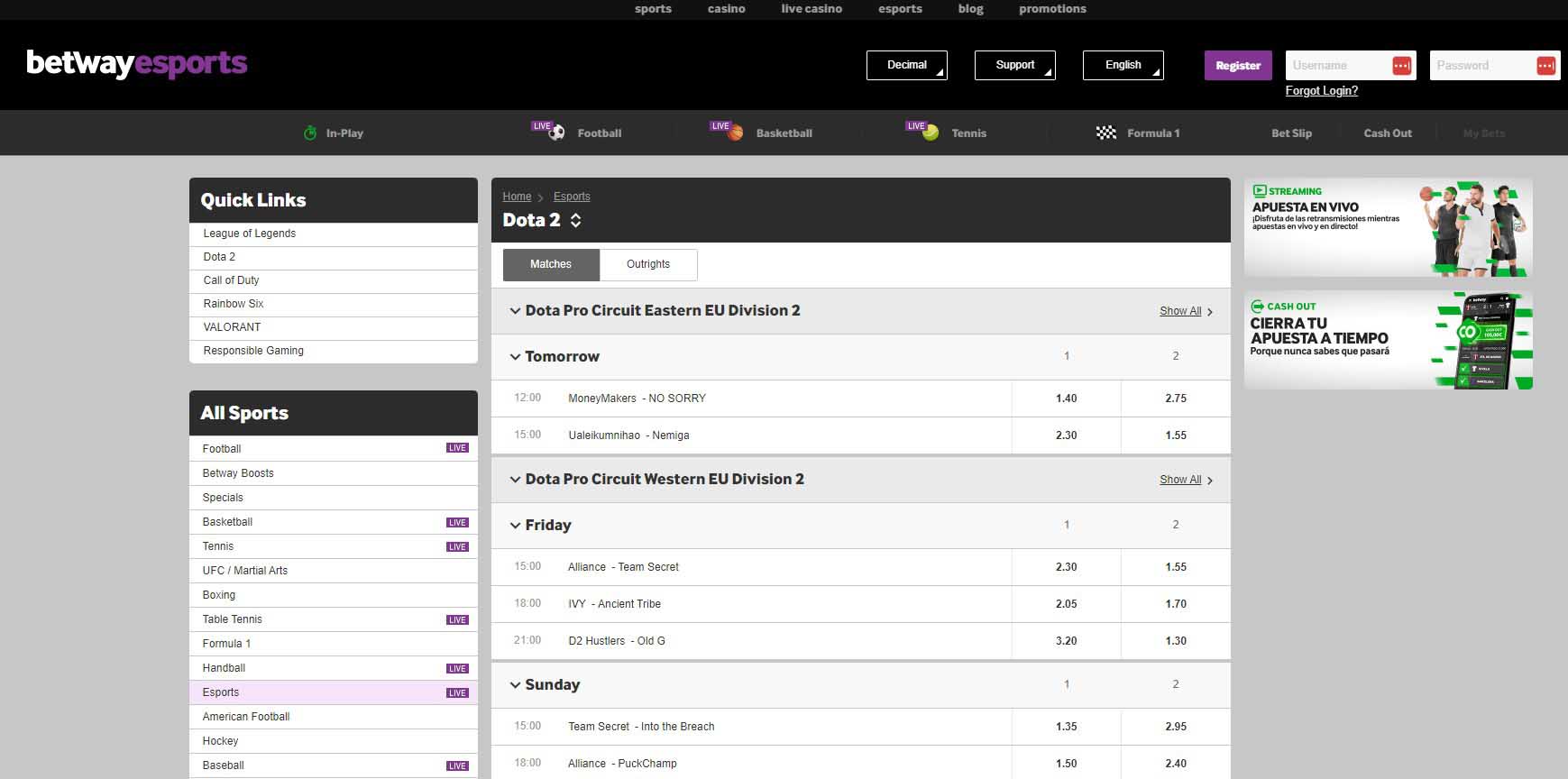The width and height of the screenshot is (1568, 779).
Task: Select odds 1.50 for Alliance vs PuckChamp
Action: (x=1067, y=764)
